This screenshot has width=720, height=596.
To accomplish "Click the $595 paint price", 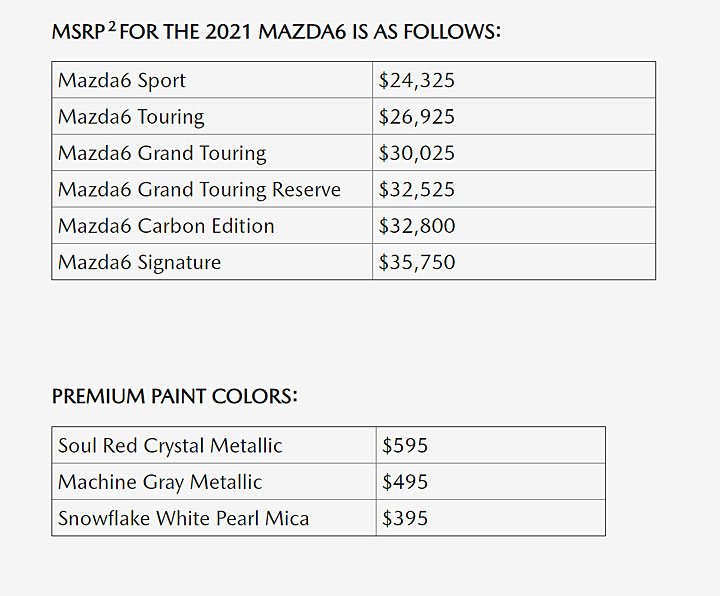I will [x=405, y=445].
